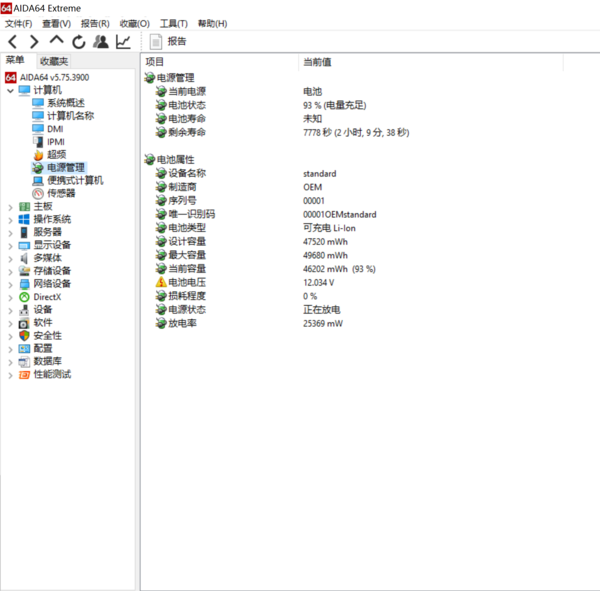Navigate up one level using the up arrow icon
The height and width of the screenshot is (591, 600).
(x=57, y=40)
